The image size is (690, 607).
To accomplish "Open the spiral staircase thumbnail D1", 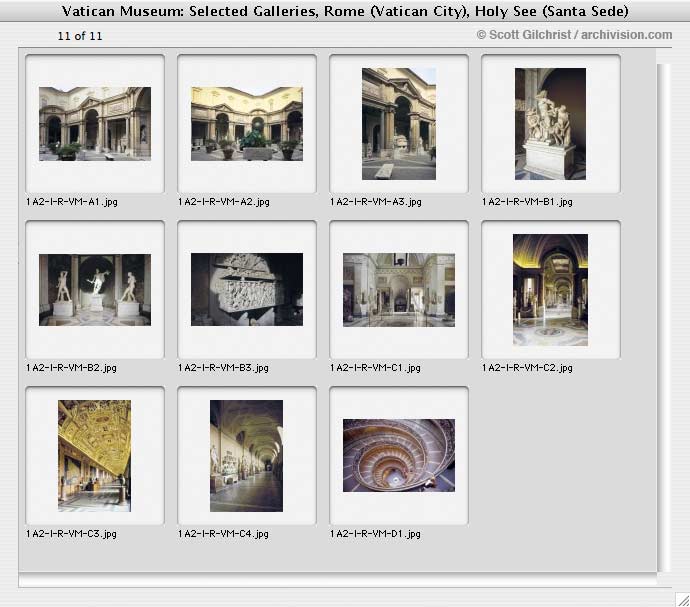I will click(399, 455).
